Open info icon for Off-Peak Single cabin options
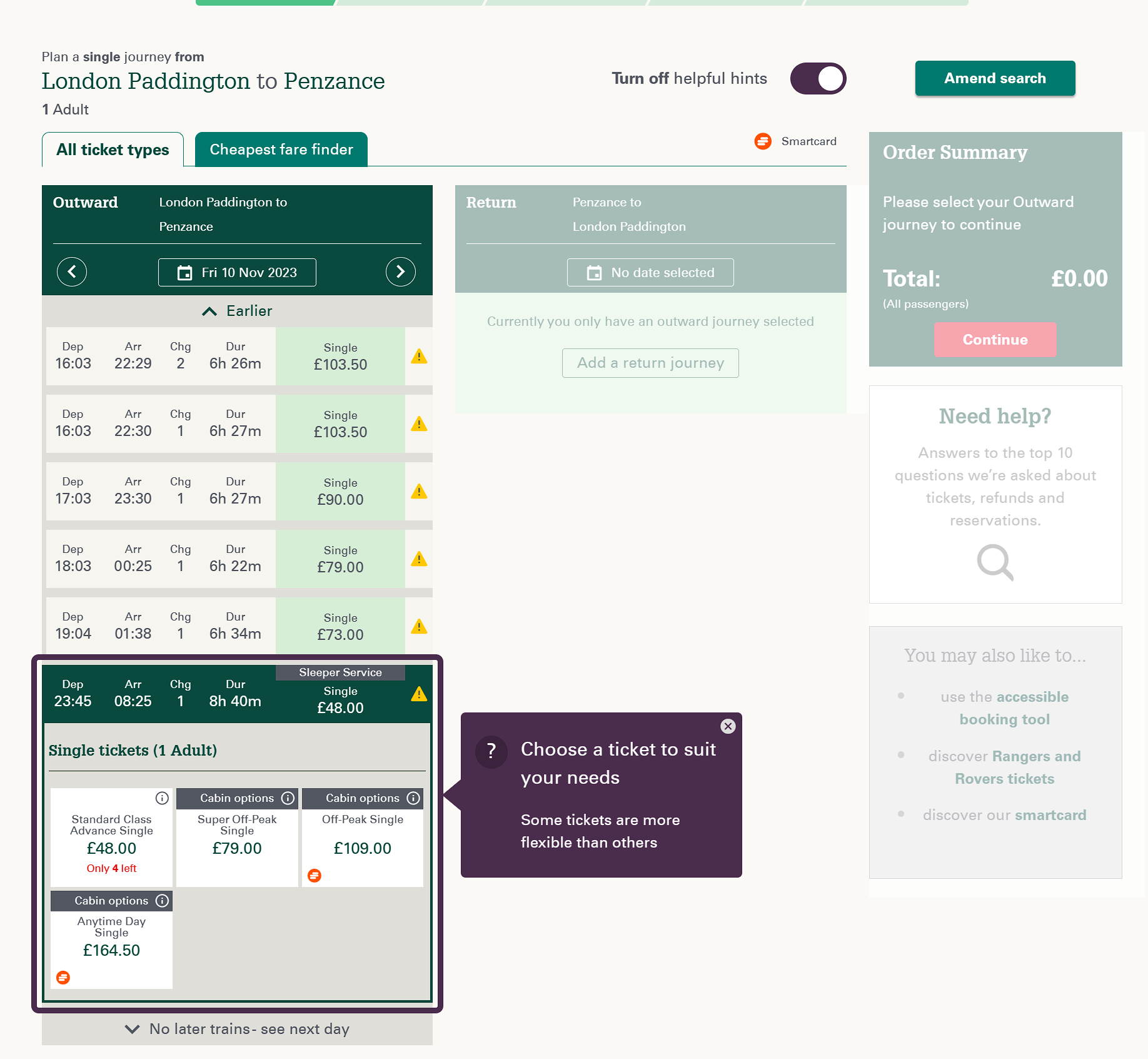Image resolution: width=1148 pixels, height=1059 pixels. [413, 798]
